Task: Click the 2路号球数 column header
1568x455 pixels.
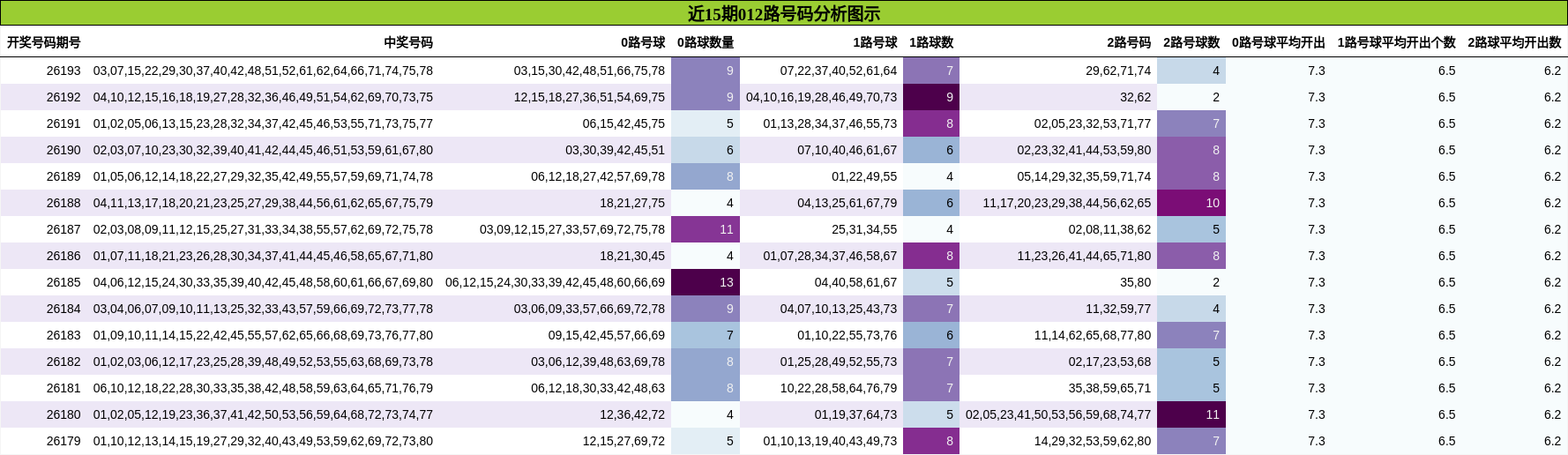Action: pyautogui.click(x=1191, y=42)
